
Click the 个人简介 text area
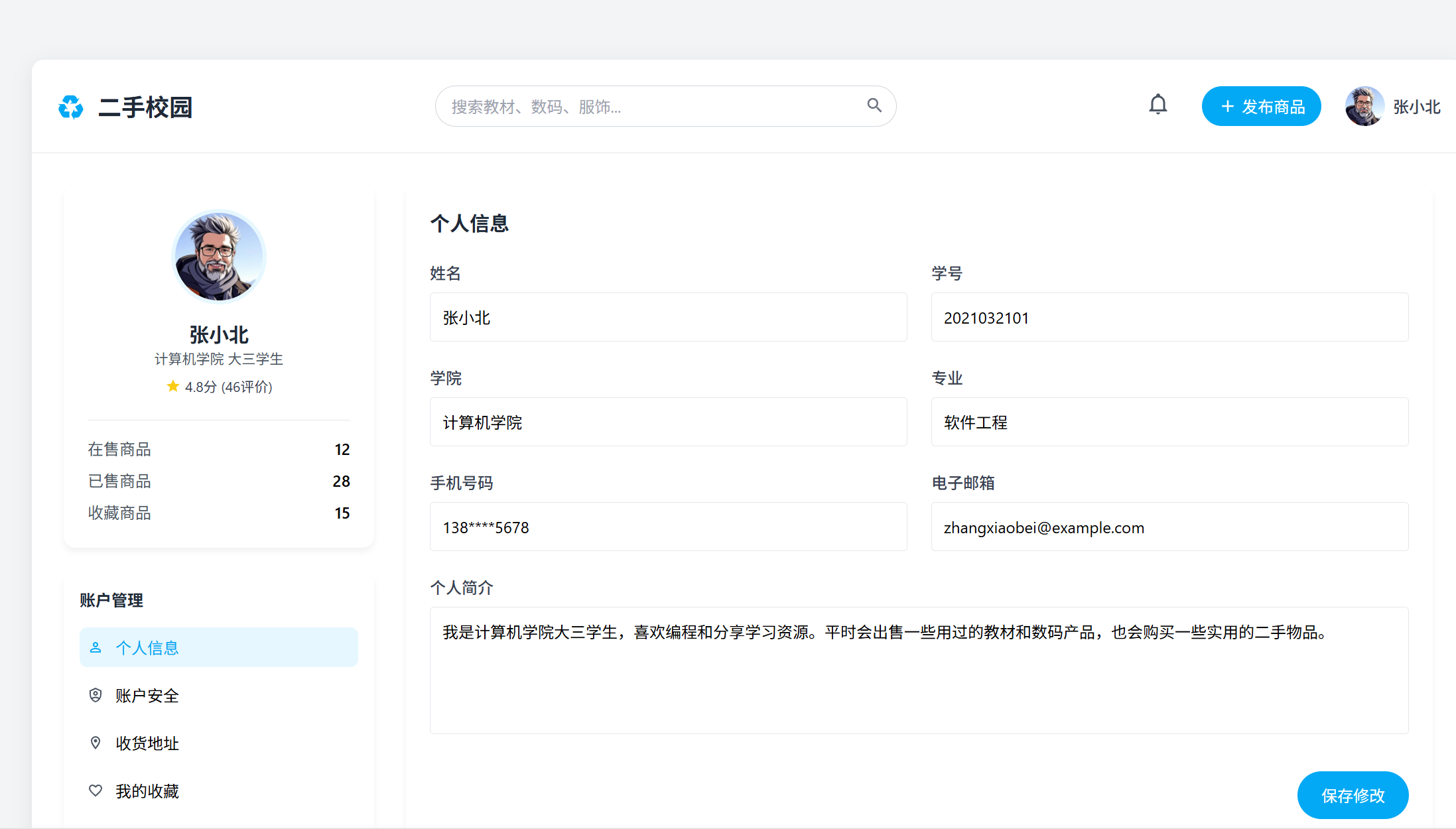(919, 670)
